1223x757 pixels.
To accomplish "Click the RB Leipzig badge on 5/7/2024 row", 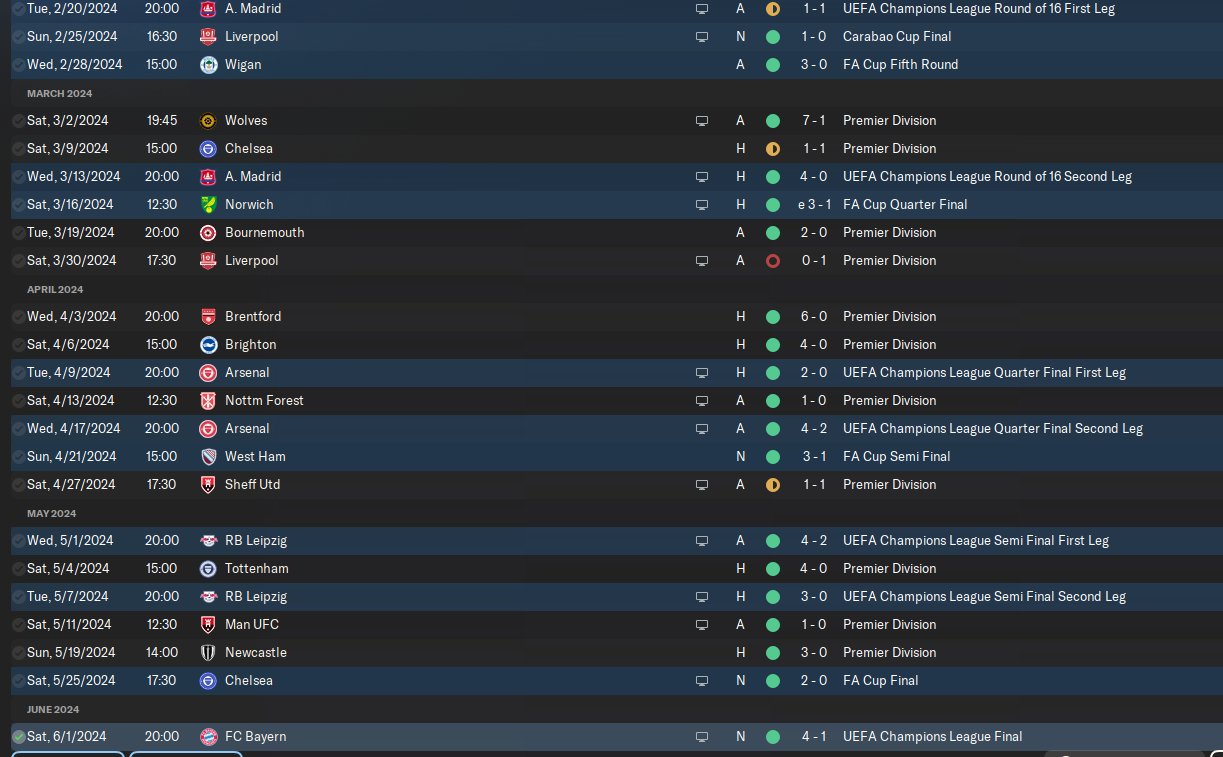I will pos(208,597).
